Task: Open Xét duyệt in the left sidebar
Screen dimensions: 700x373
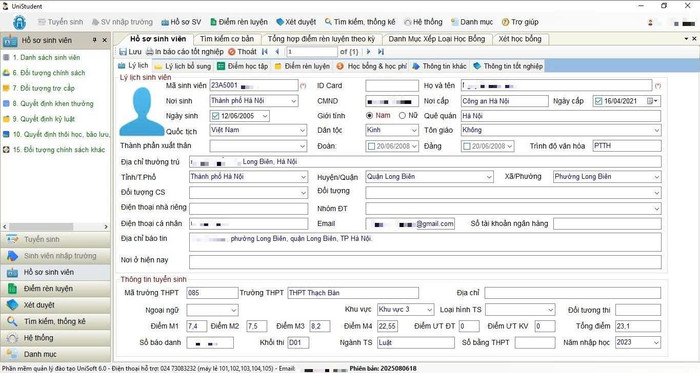Action: pyautogui.click(x=55, y=305)
